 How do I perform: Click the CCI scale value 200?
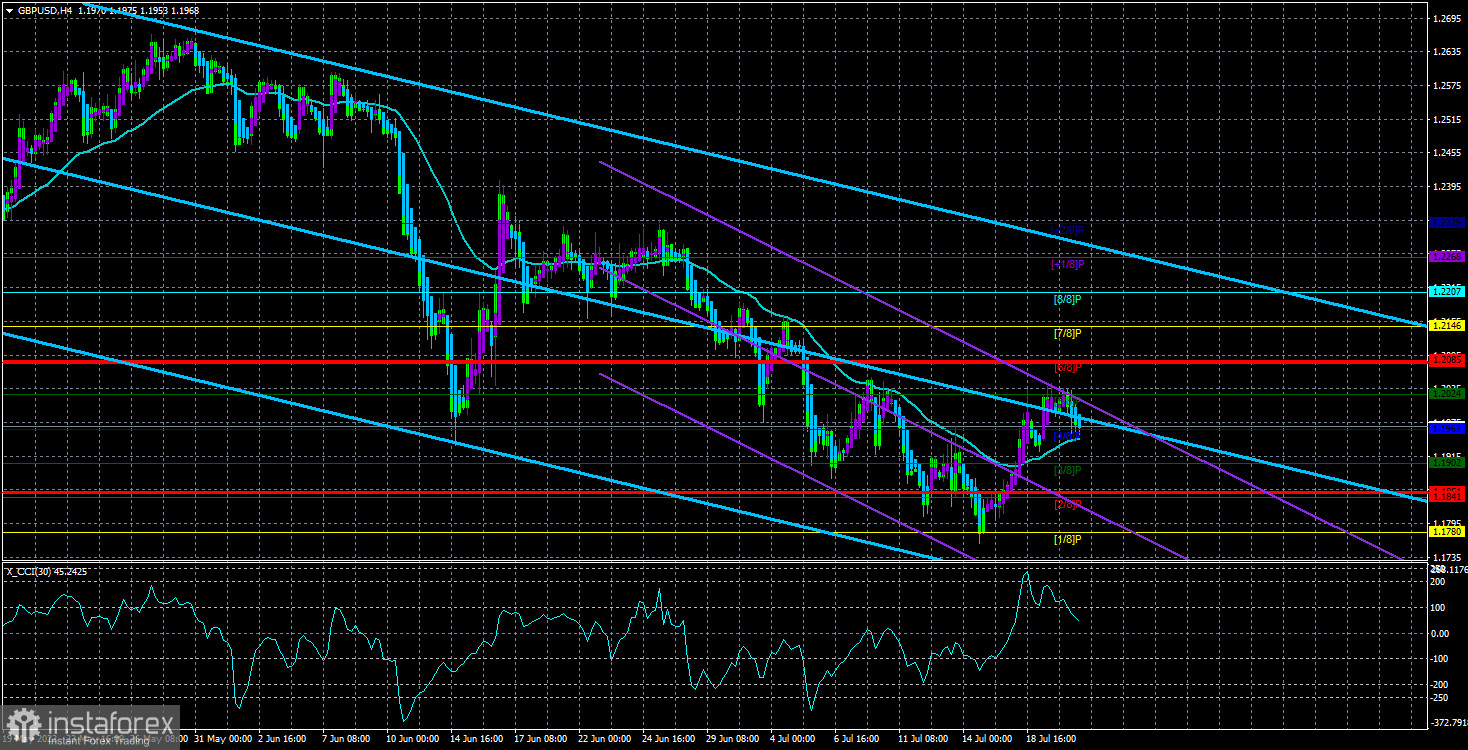coord(1439,581)
